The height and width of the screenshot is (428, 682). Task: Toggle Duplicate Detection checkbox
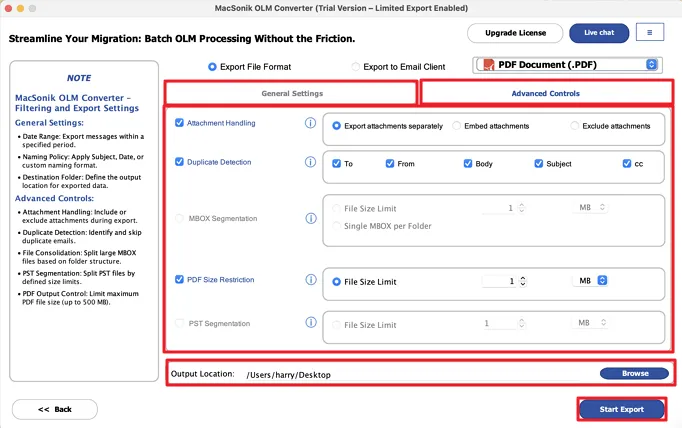(179, 162)
